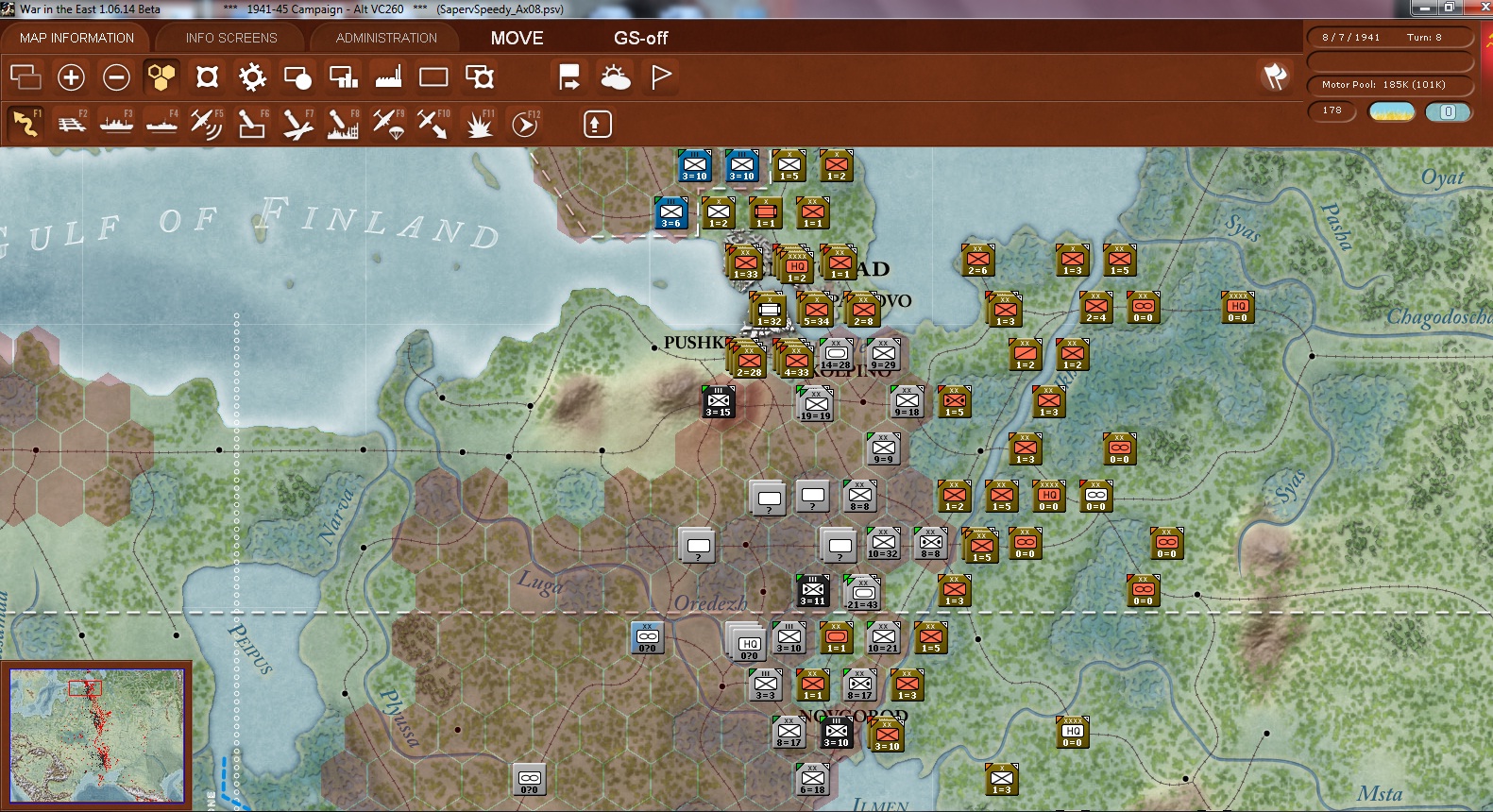Click the rectangle with circle icon
The width and height of the screenshot is (1493, 812).
pos(297,76)
